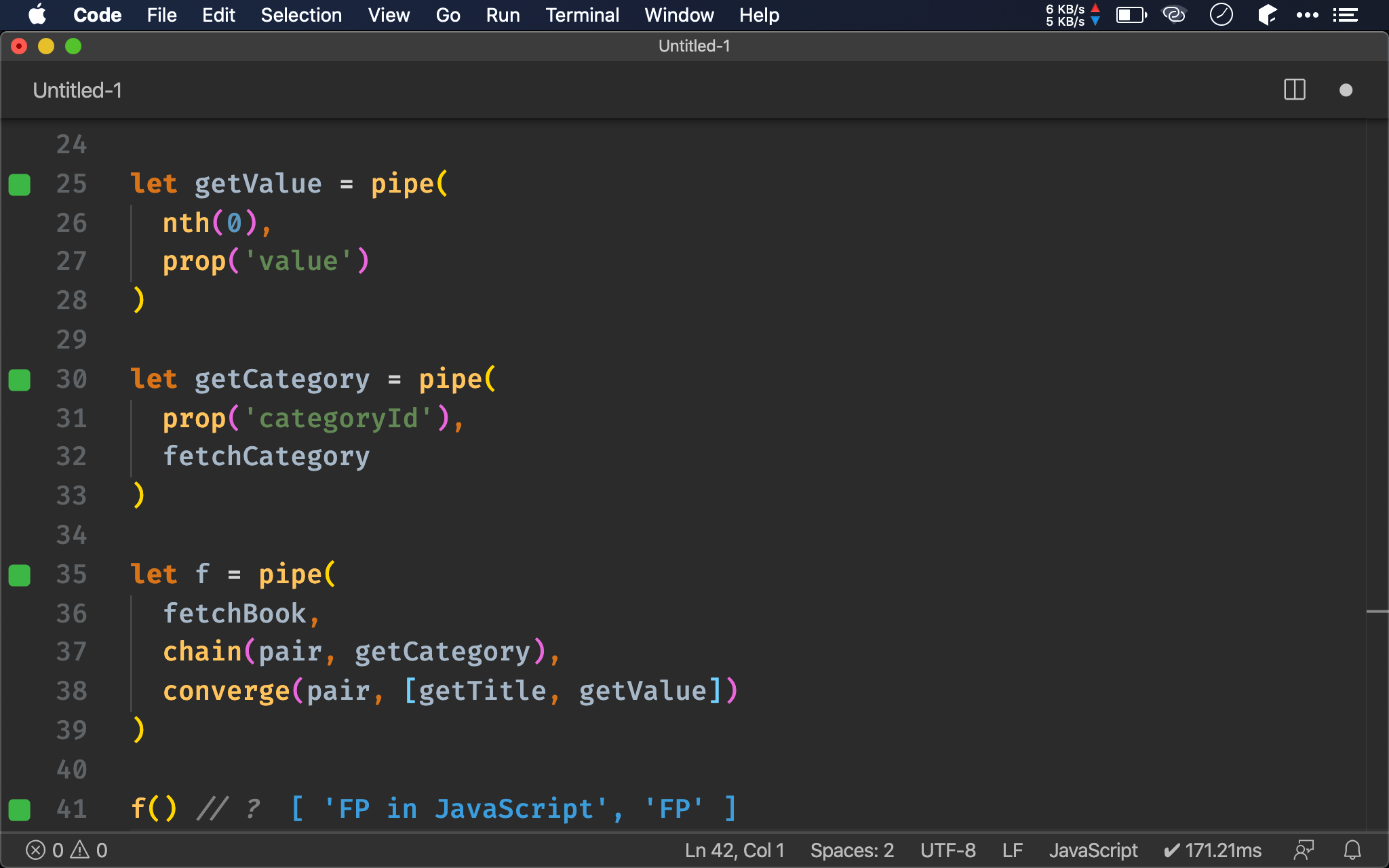
Task: Open the Notification Center list icon
Action: pyautogui.click(x=1345, y=15)
